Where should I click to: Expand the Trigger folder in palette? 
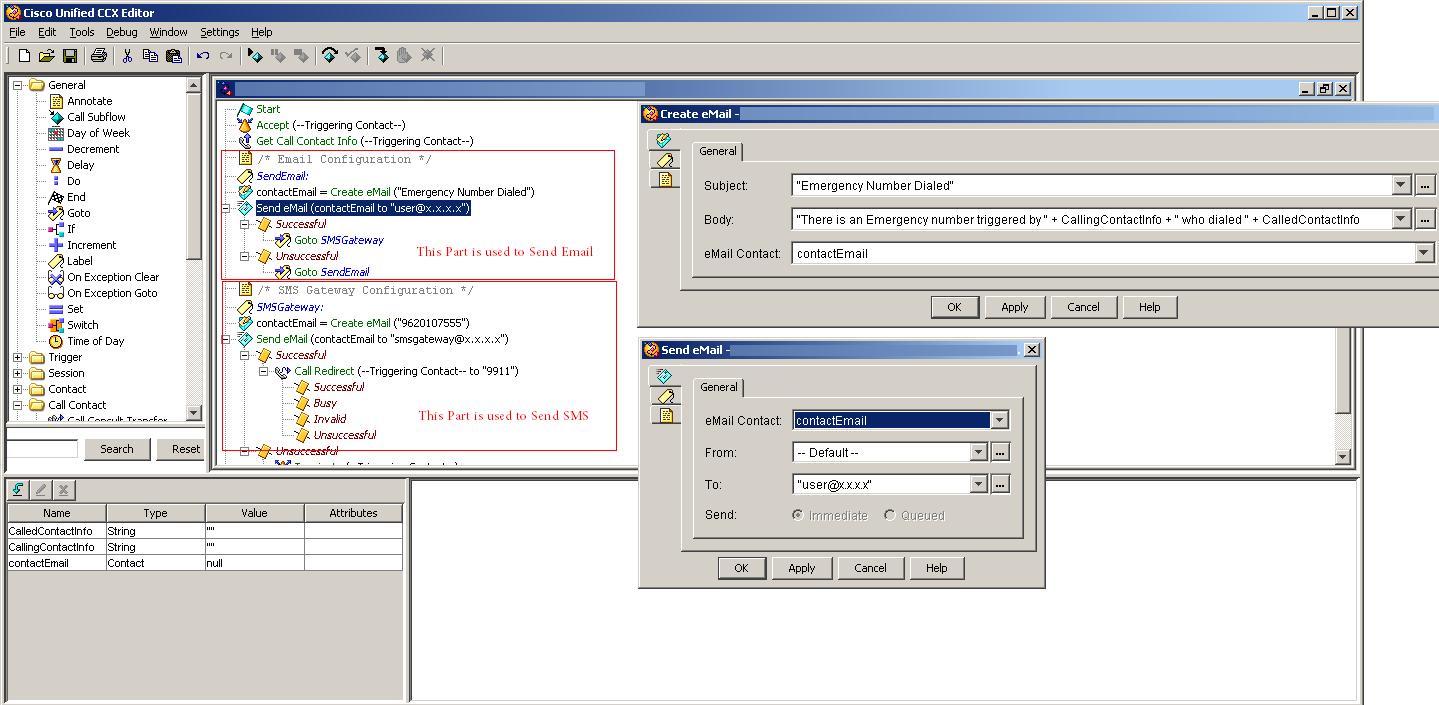[18, 357]
